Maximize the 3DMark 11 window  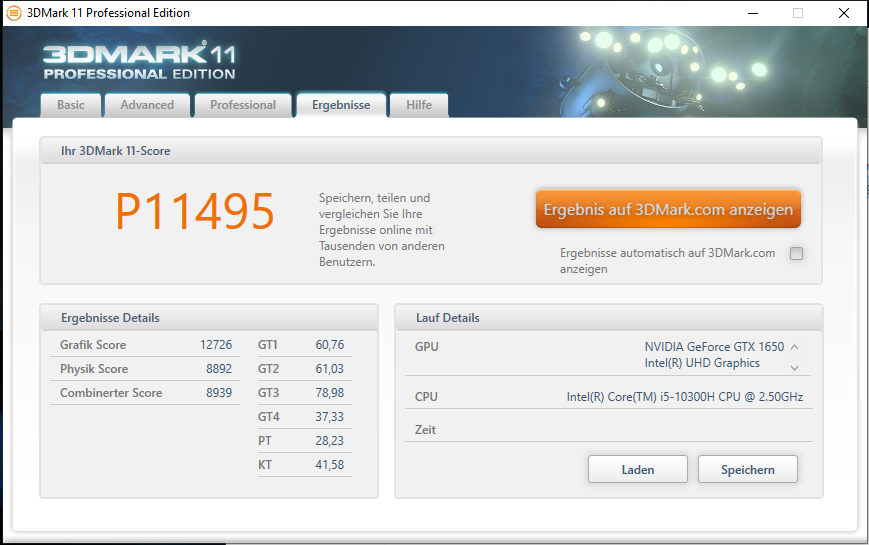pos(798,13)
